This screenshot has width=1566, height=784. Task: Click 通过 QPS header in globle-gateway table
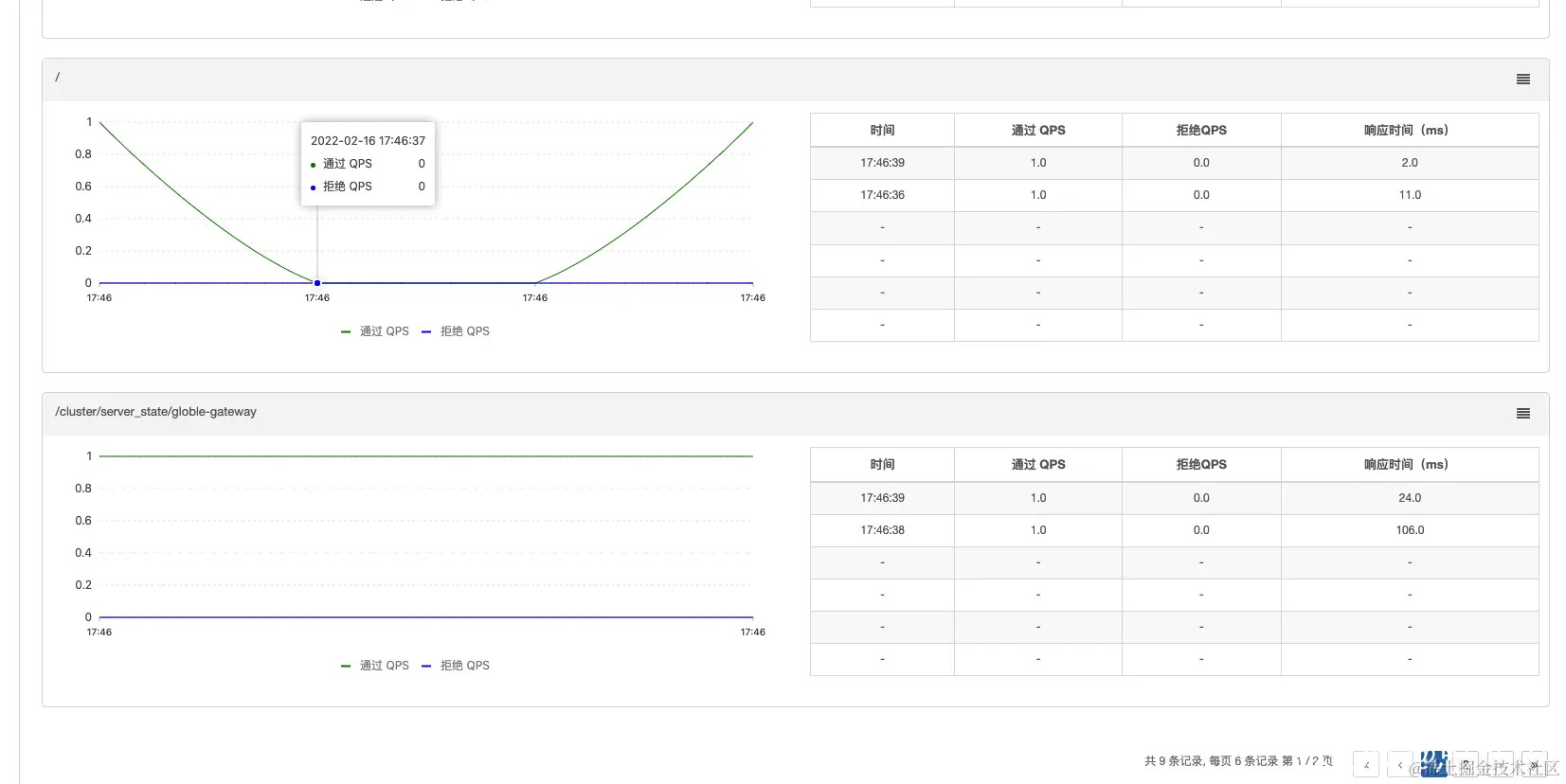(x=1038, y=465)
